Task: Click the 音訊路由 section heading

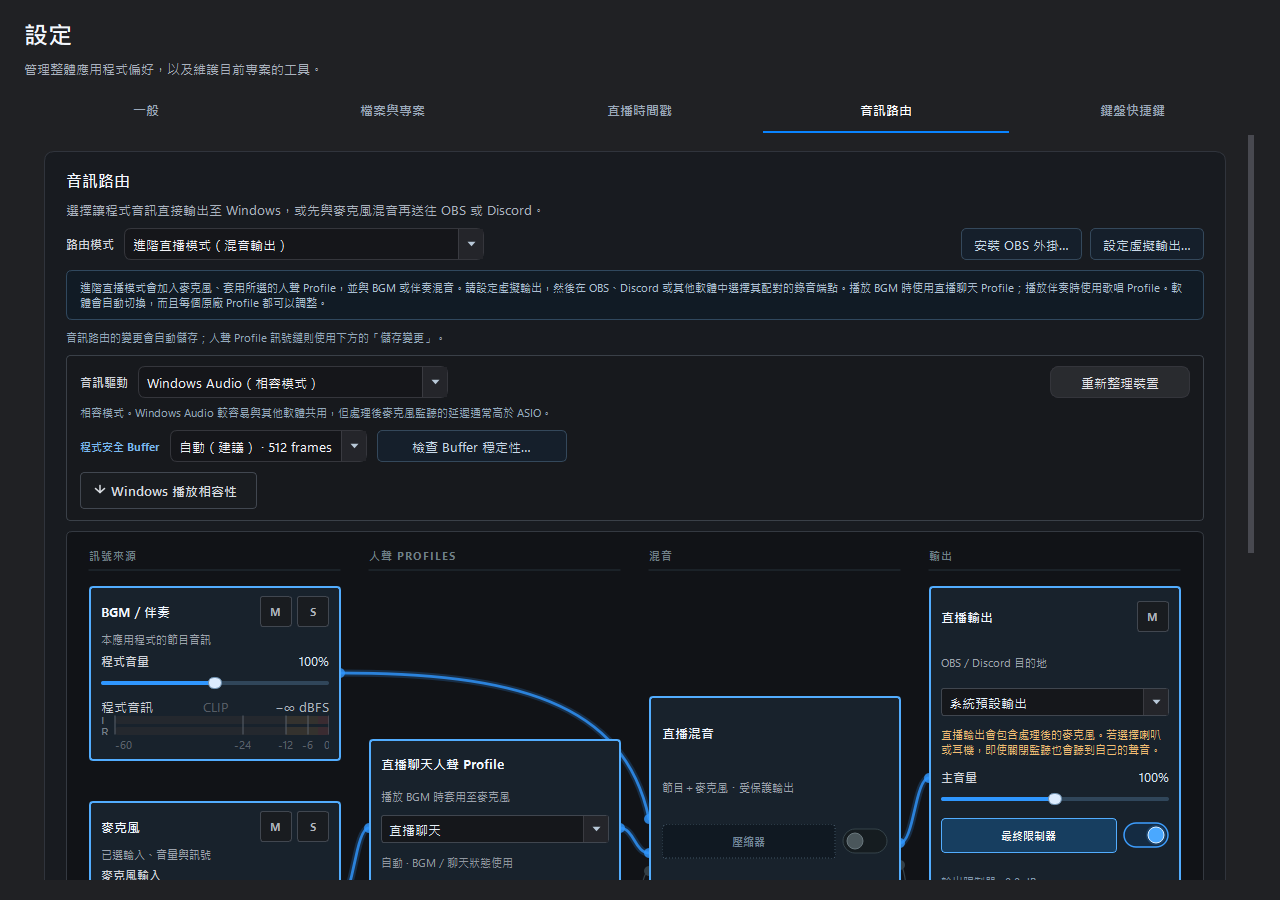Action: tap(98, 181)
